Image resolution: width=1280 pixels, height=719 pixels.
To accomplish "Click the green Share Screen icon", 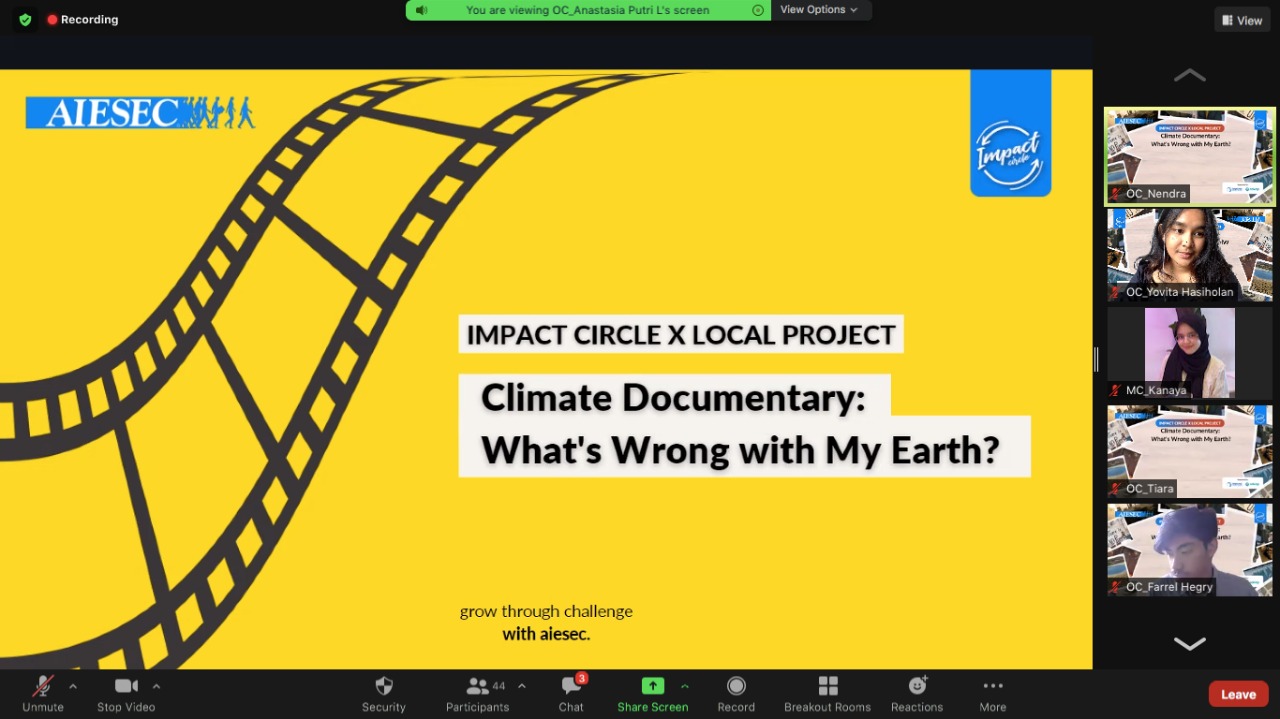I will point(652,686).
